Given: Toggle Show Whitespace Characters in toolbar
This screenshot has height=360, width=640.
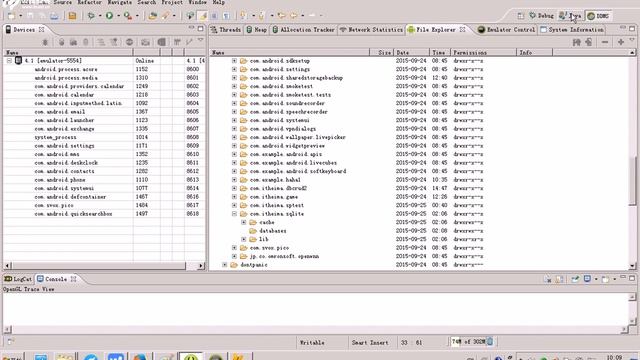Looking at the screenshot, I should coord(227,16).
